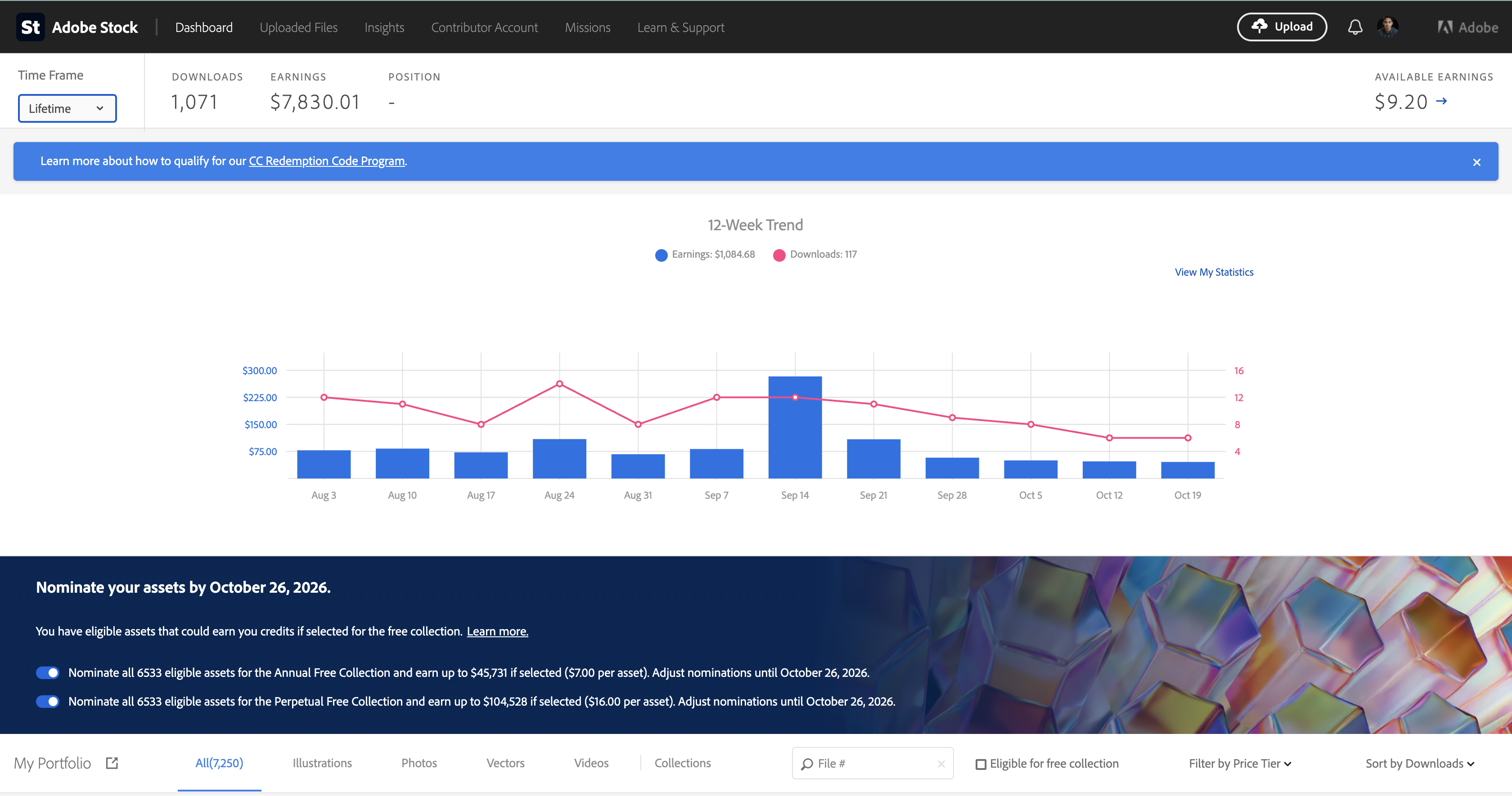Click the blue Earnings legend swatch
This screenshot has width=1512, height=796.
click(661, 255)
